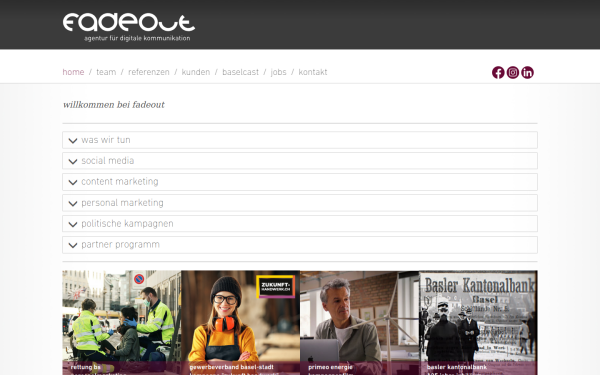Image resolution: width=600 pixels, height=375 pixels.
Task: Open the baselcast menu item
Action: (240, 72)
